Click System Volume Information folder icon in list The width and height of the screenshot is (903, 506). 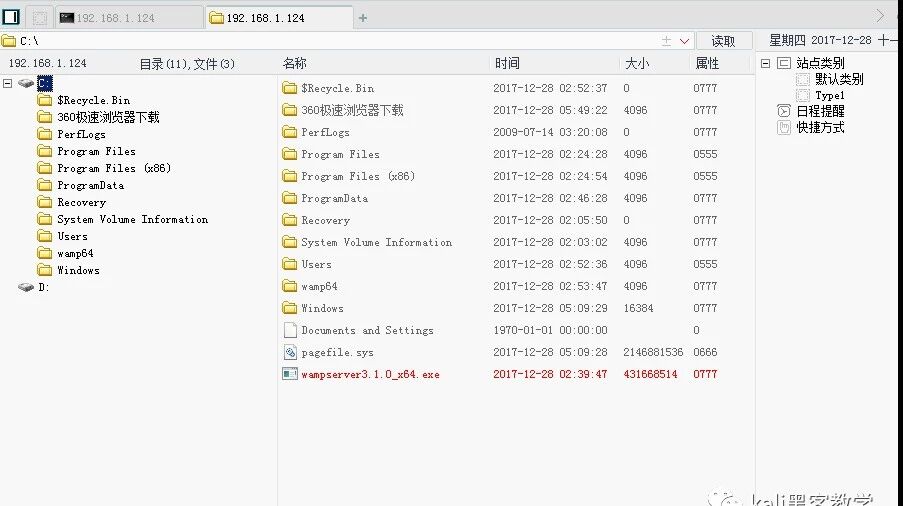coord(290,242)
